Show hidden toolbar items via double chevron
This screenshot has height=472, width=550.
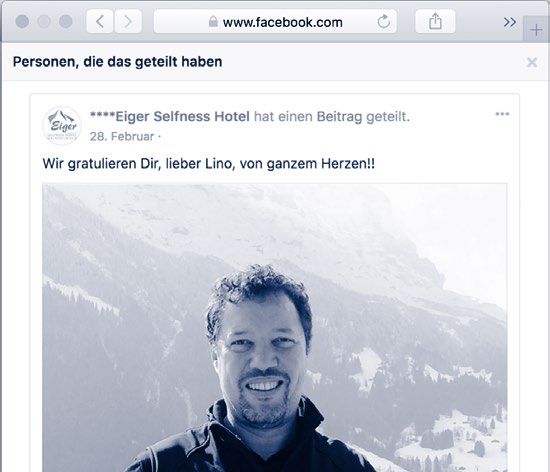[x=509, y=22]
